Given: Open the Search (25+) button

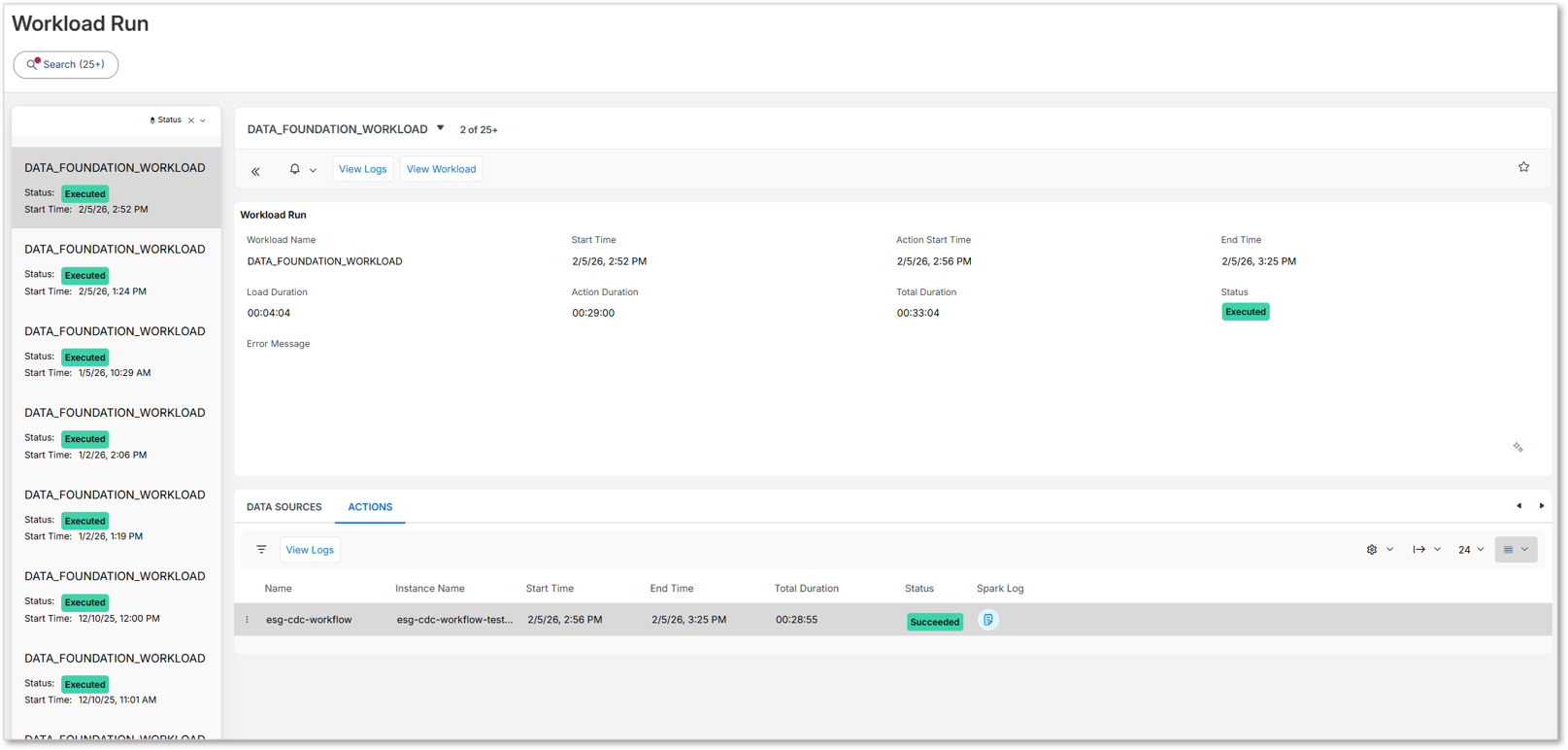Looking at the screenshot, I should pos(66,64).
